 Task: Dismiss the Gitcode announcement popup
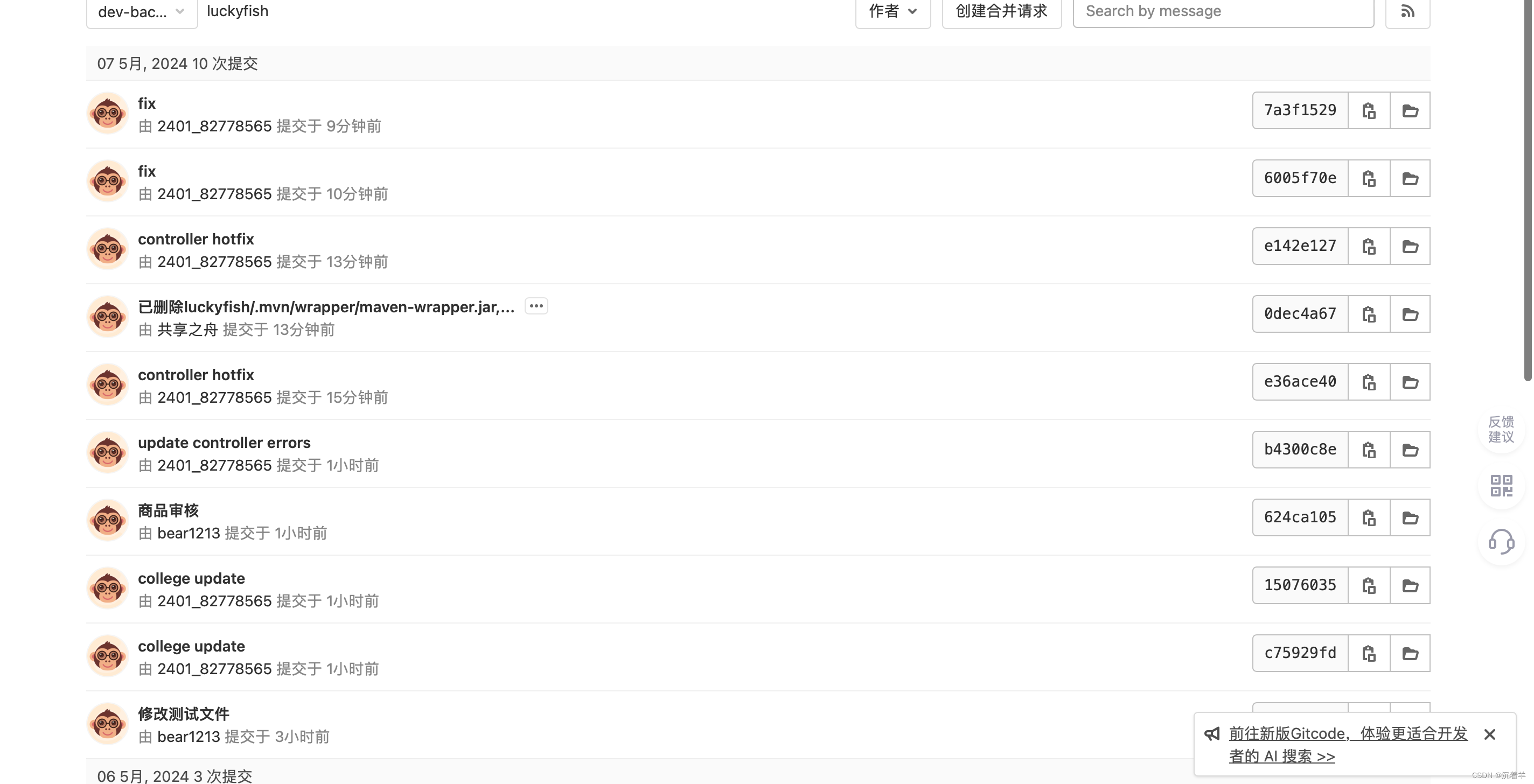1489,734
